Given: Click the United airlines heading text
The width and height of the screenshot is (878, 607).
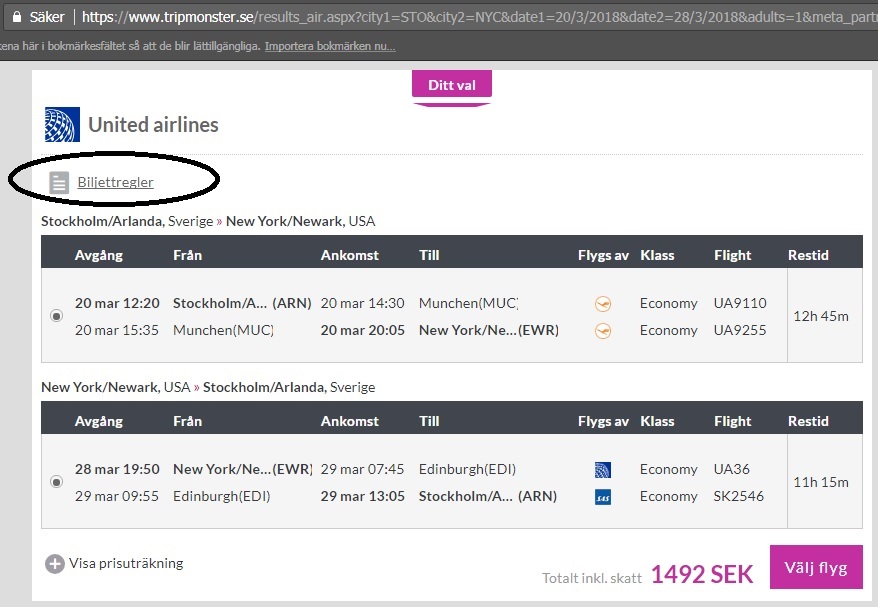Looking at the screenshot, I should (153, 125).
